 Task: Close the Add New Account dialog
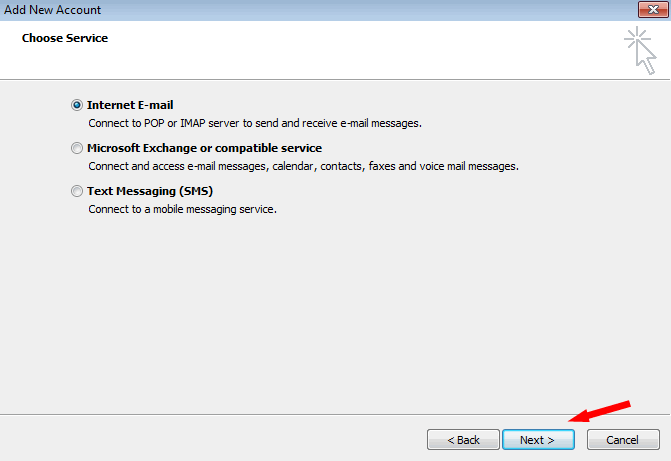tap(653, 9)
